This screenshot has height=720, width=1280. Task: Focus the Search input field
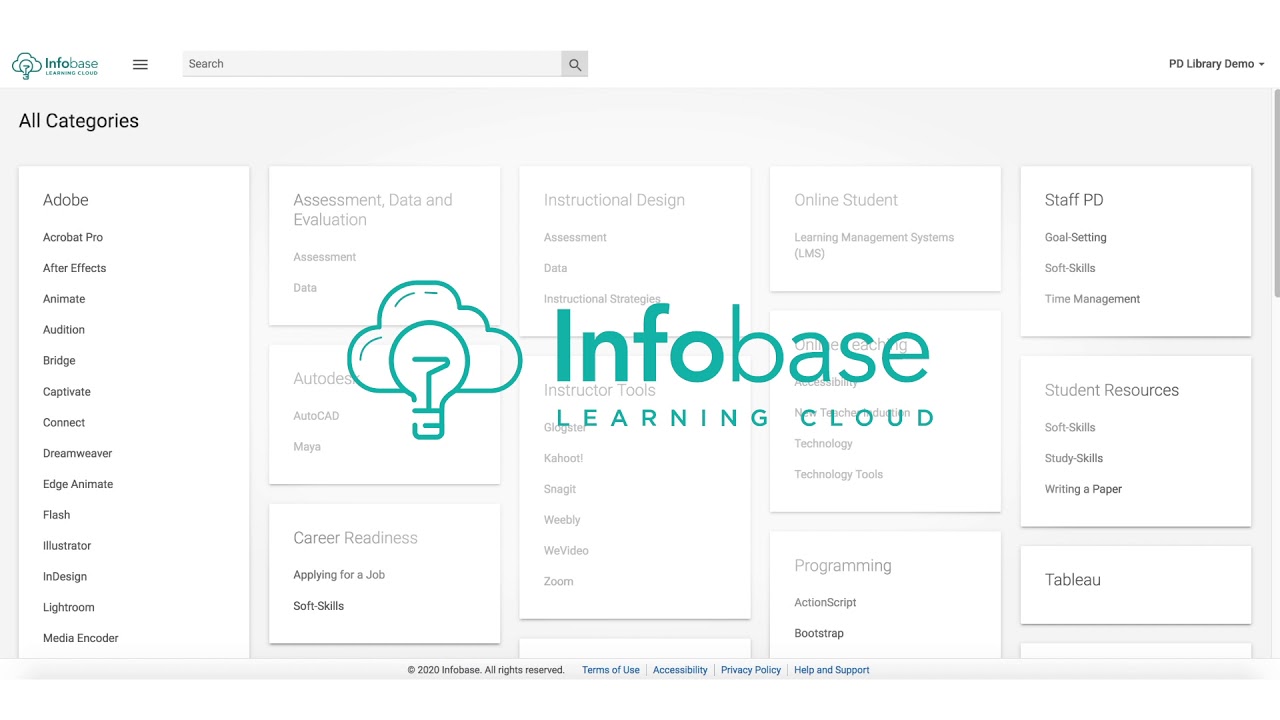tap(372, 64)
